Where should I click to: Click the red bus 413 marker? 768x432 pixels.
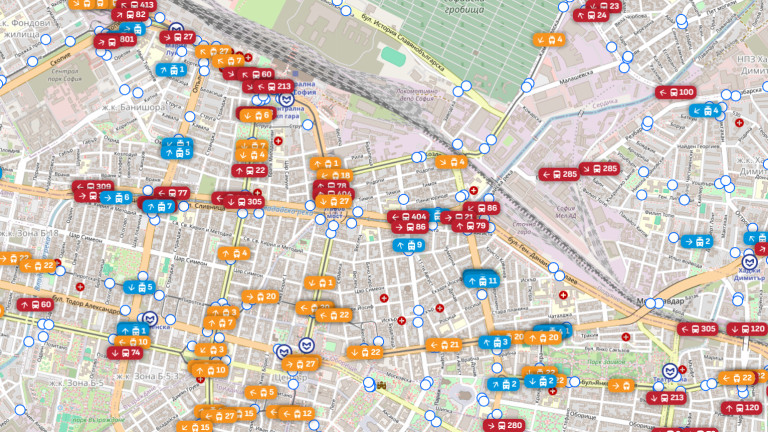click(x=136, y=5)
